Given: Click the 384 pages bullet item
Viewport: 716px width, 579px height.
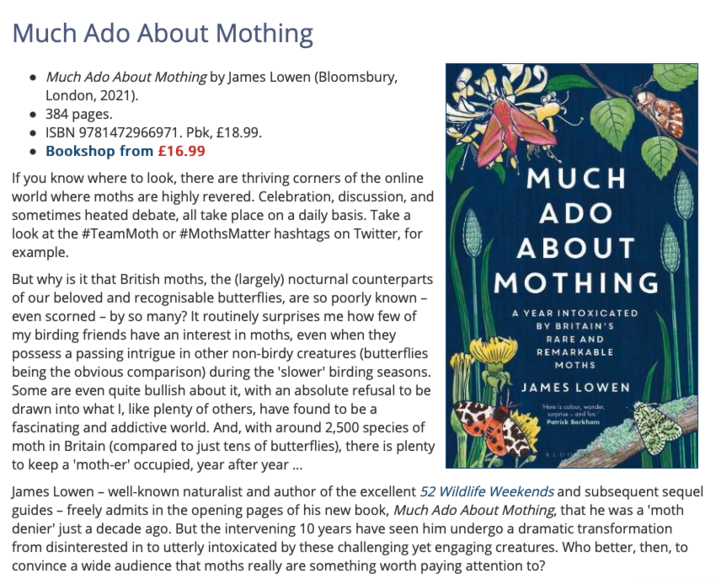Looking at the screenshot, I should point(79,114).
